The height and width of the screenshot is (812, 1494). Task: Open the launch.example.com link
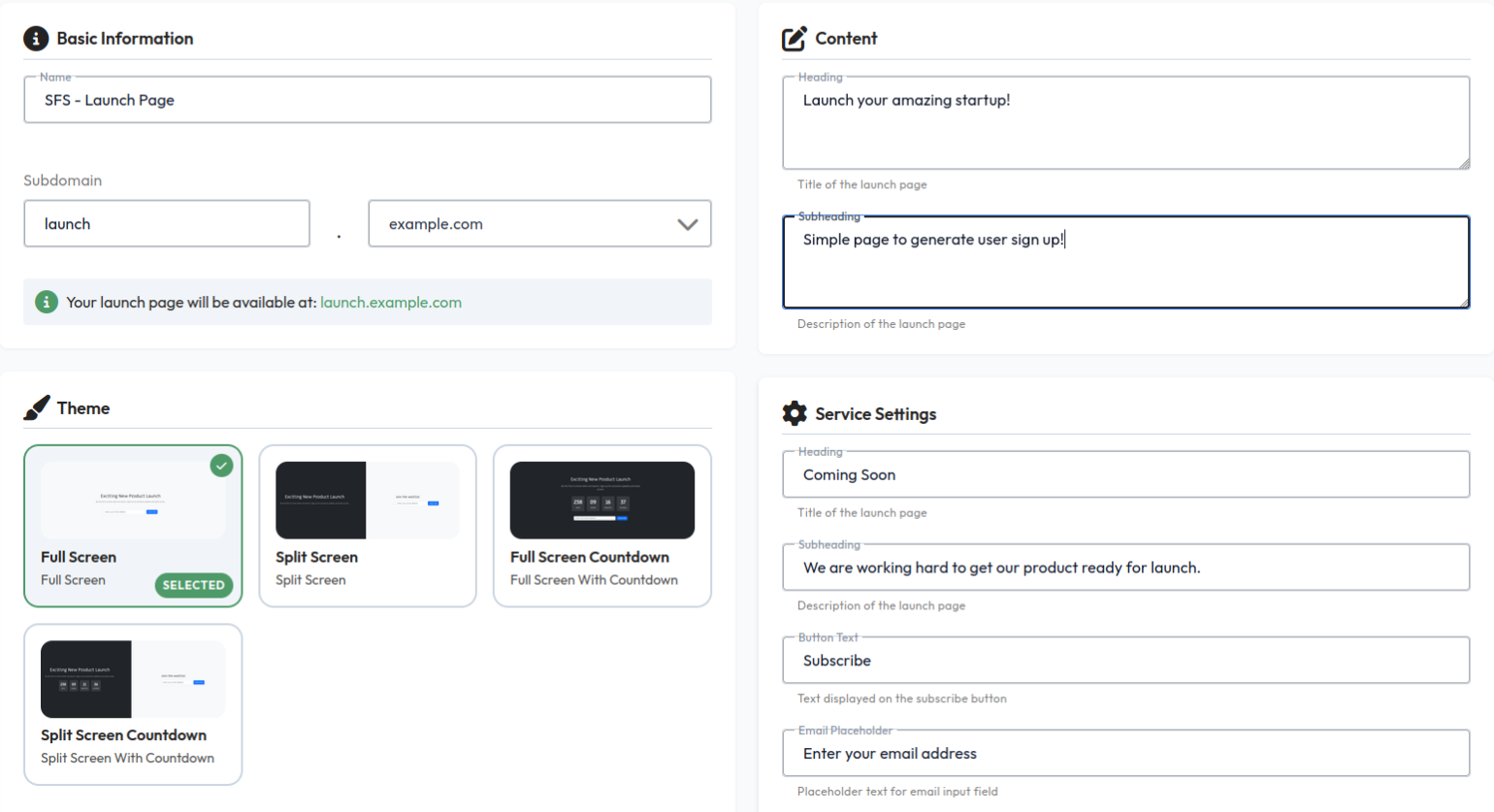pos(391,302)
